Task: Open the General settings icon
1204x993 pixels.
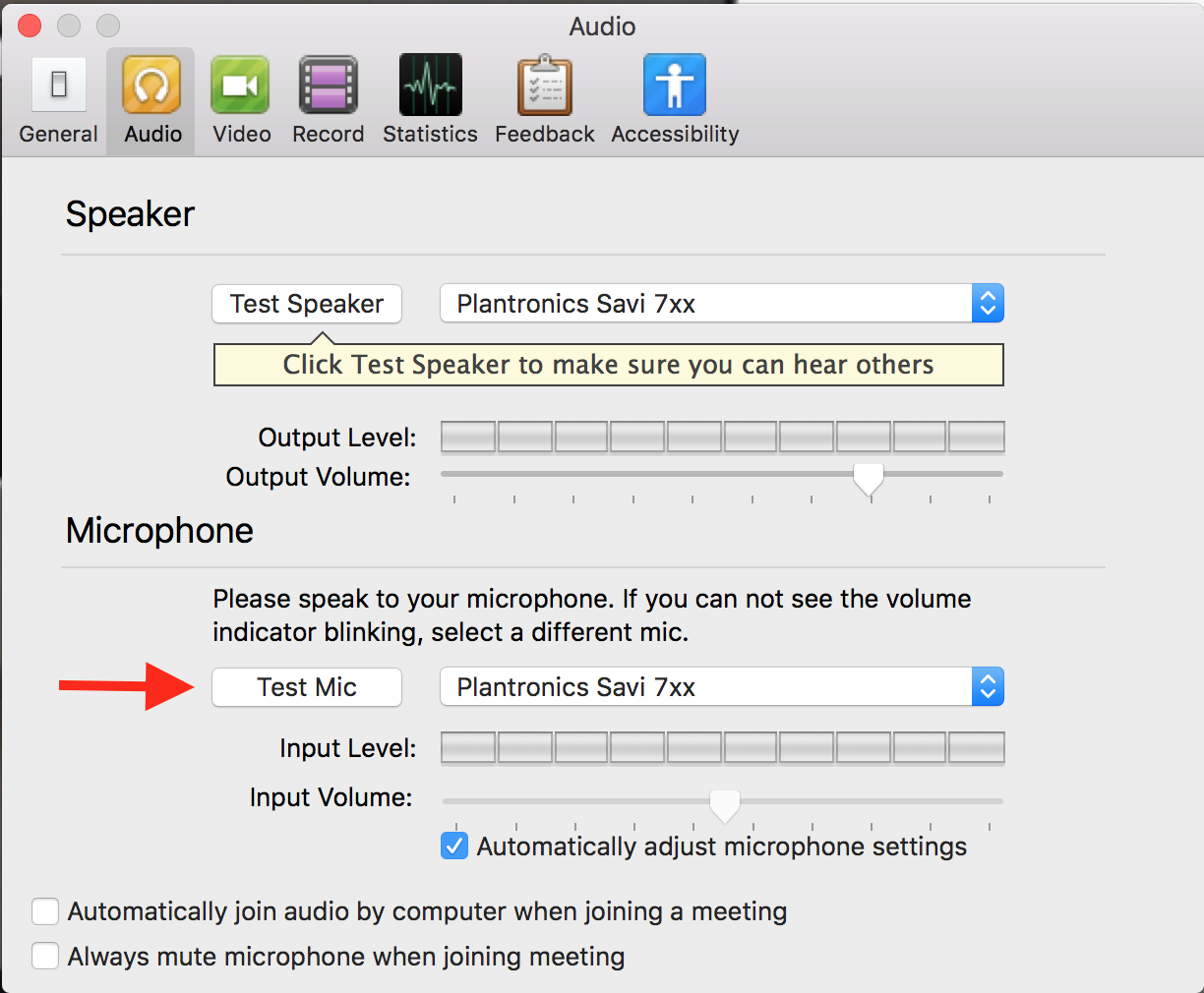Action: 59,86
